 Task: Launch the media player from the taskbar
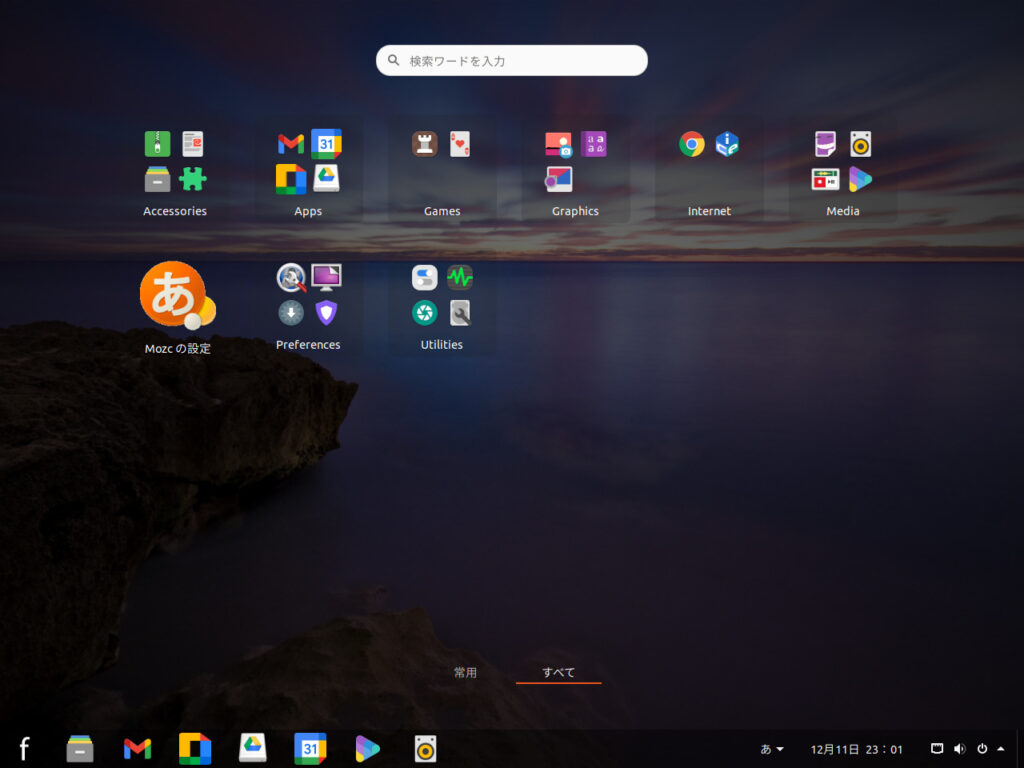coord(368,747)
